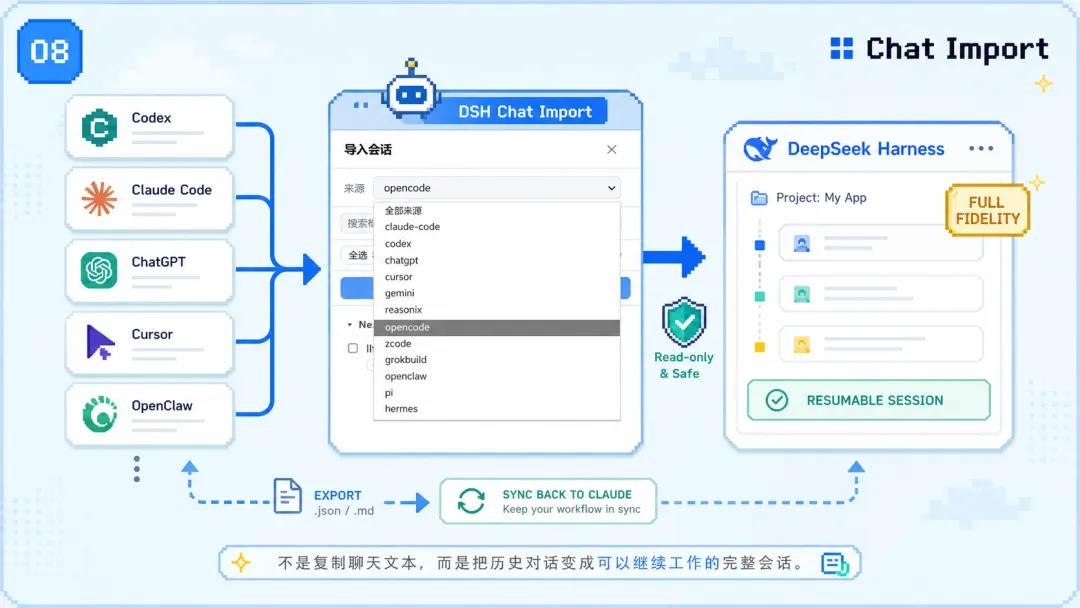The width and height of the screenshot is (1080, 608).
Task: Click the green user avatar session card
Action: tap(881, 294)
